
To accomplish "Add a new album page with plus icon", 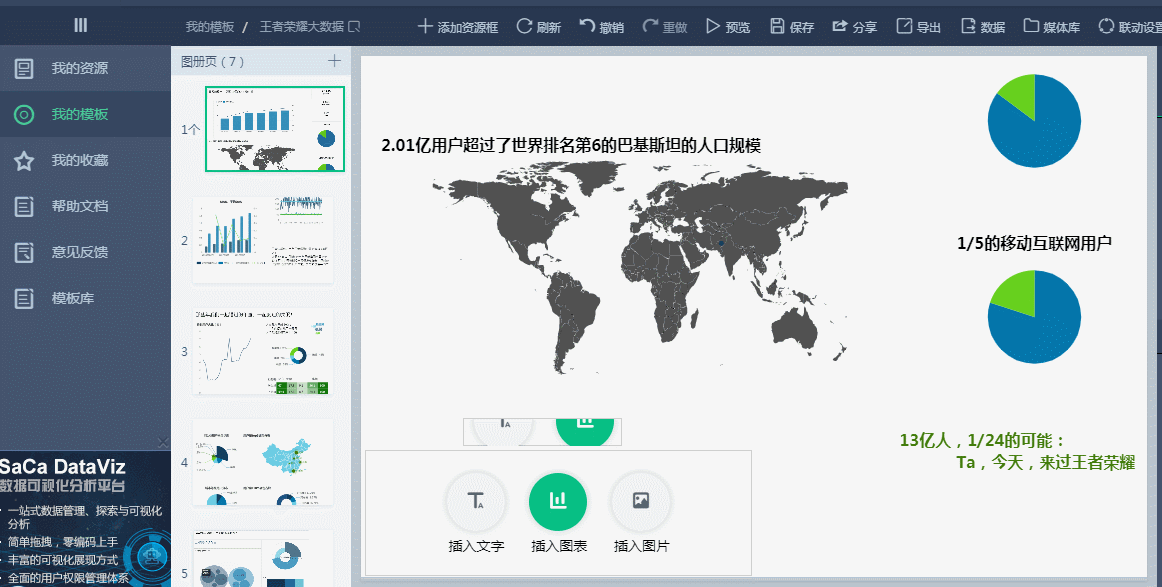I will [334, 61].
